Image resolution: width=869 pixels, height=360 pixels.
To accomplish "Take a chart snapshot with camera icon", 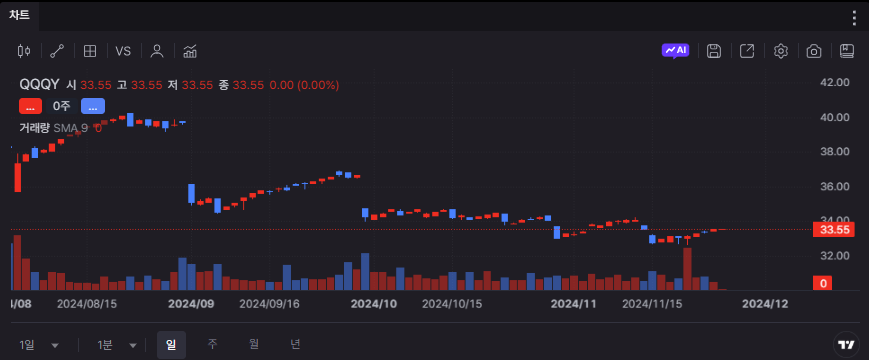I will pyautogui.click(x=814, y=52).
